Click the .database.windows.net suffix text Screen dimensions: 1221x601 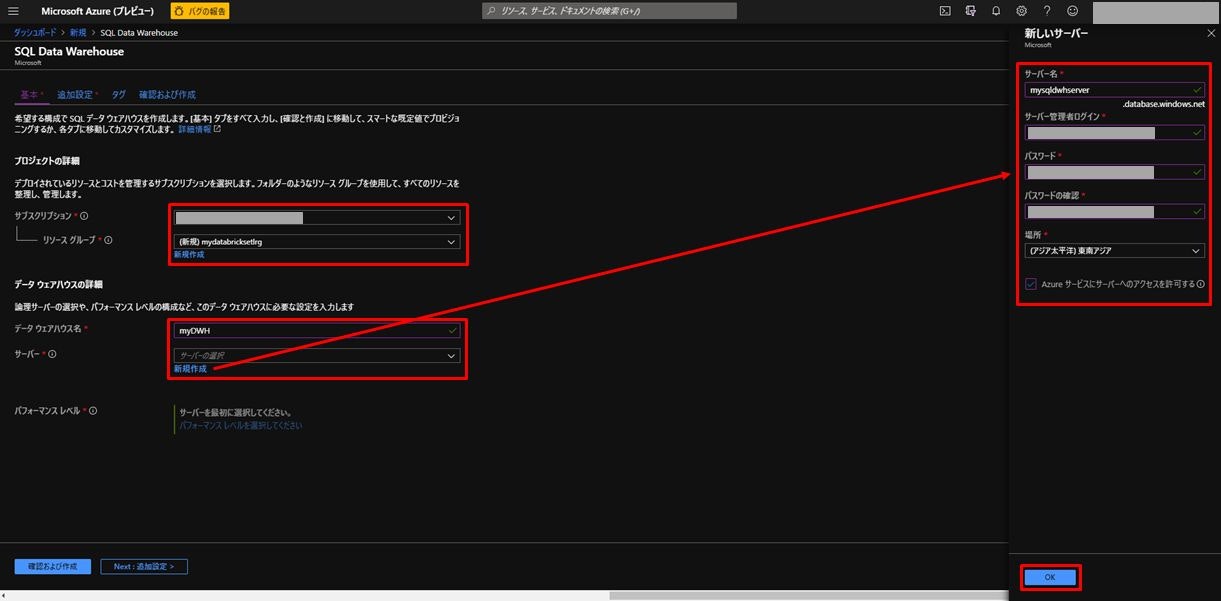pos(1163,104)
